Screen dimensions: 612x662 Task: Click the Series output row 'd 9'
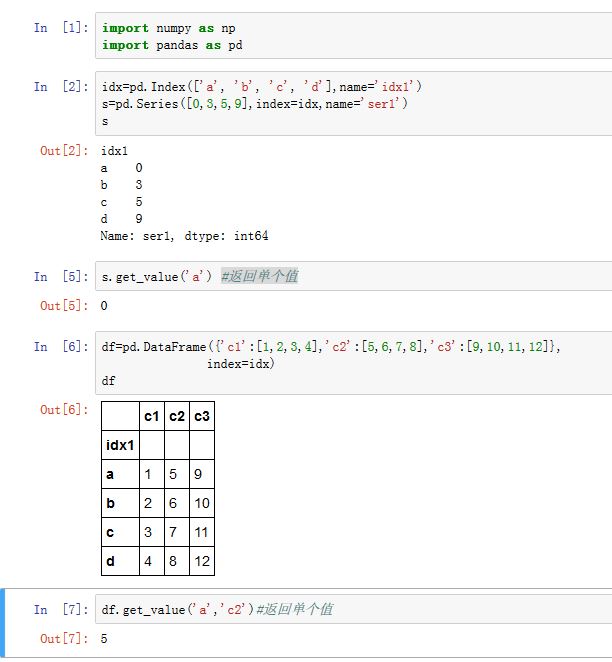(122, 219)
